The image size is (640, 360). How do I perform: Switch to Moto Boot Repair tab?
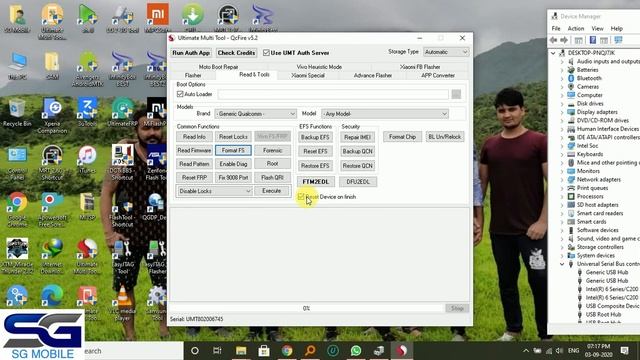click(x=218, y=67)
